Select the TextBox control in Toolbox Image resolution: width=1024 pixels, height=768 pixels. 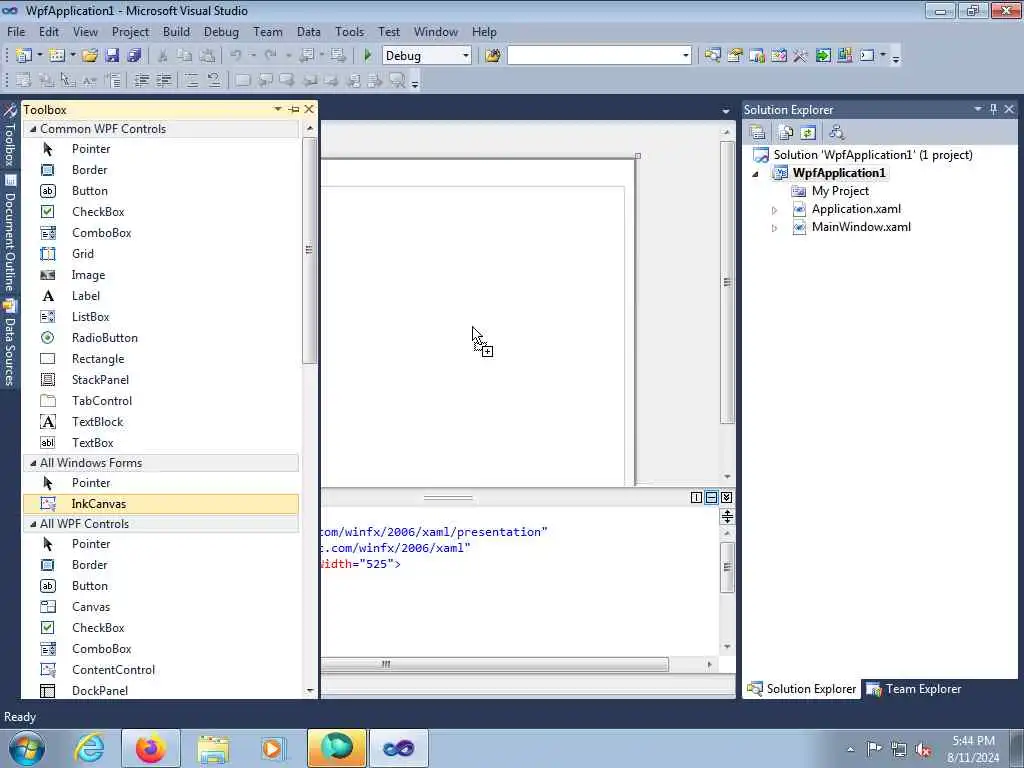(x=161, y=443)
